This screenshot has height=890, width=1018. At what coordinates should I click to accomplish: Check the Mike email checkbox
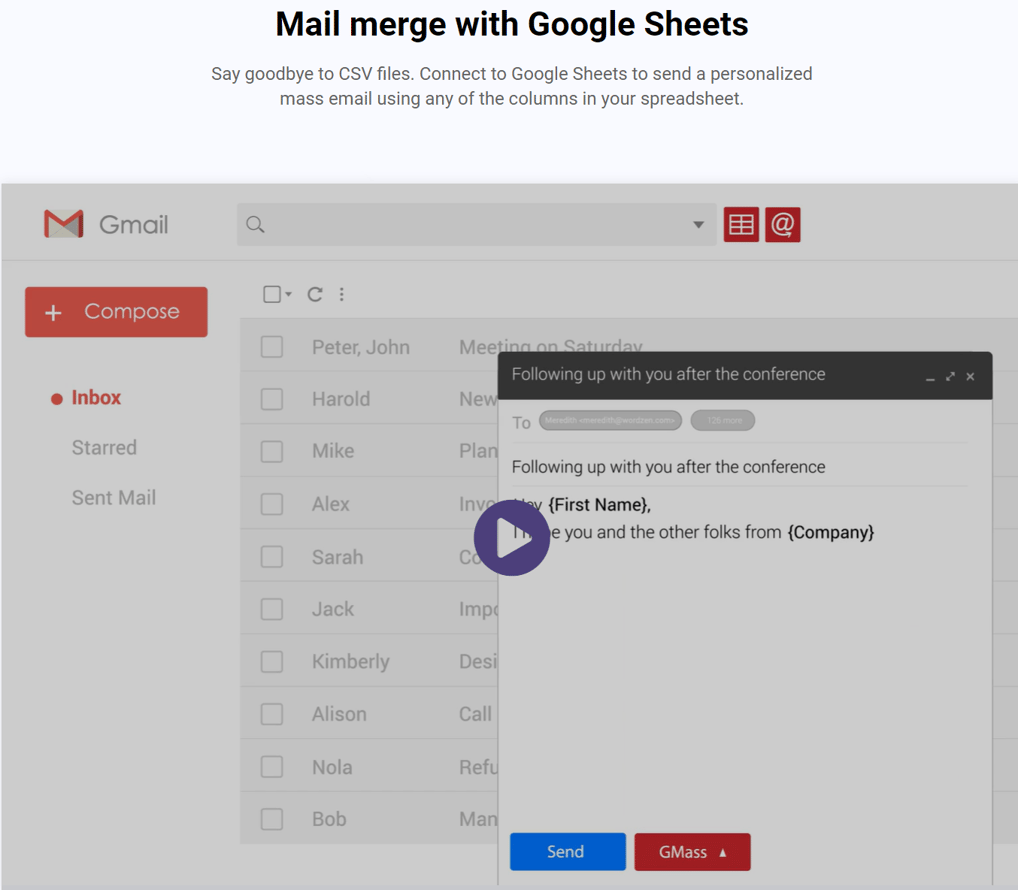pyautogui.click(x=272, y=451)
